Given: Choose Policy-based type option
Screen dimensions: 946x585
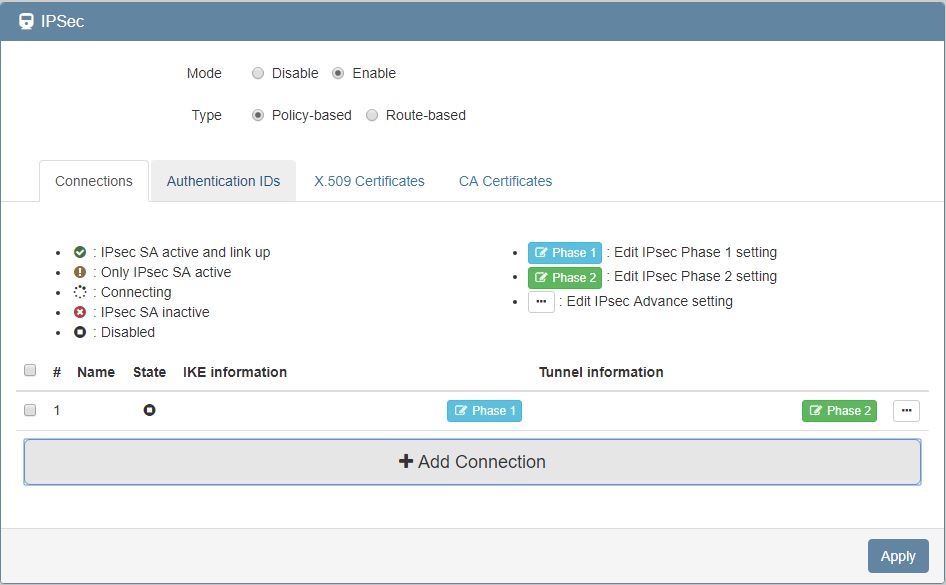Looking at the screenshot, I should tap(258, 115).
